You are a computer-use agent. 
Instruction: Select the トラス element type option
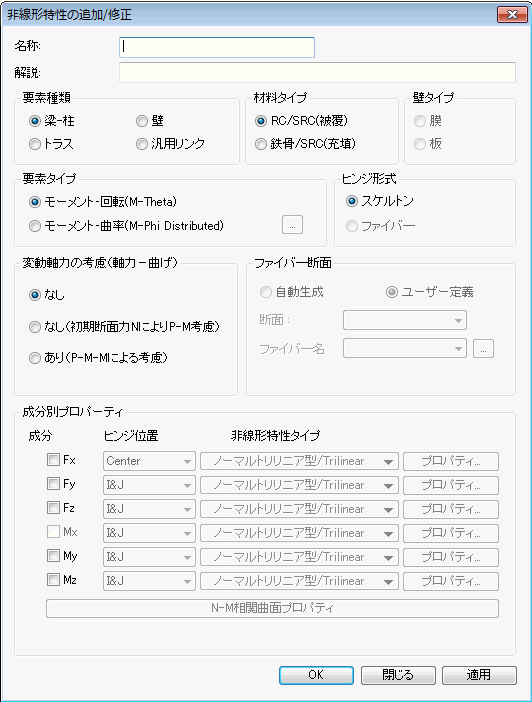tap(35, 144)
